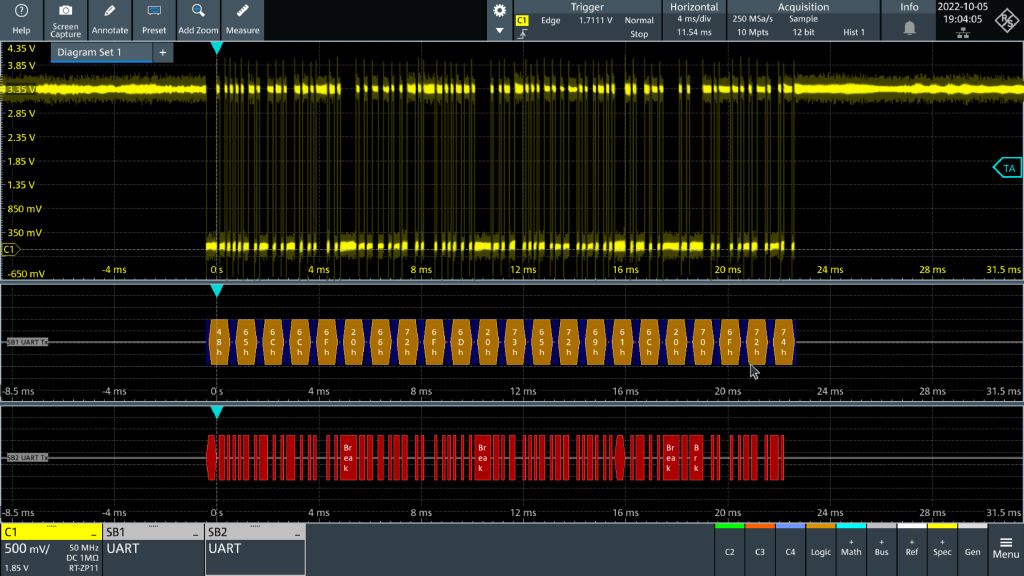Minimize the SB1 UART signal box

pos(195,533)
